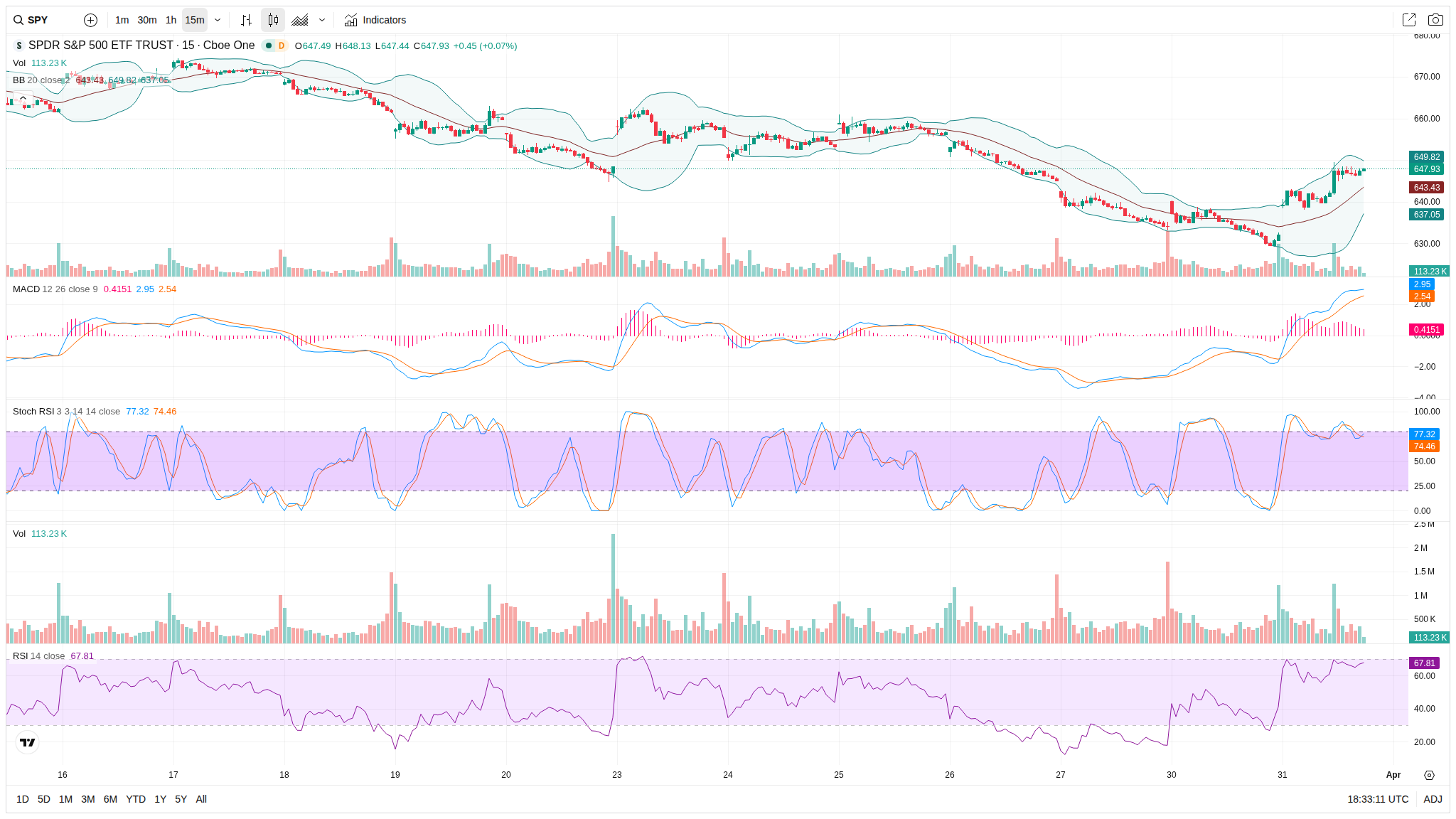This screenshot has width=1456, height=819.
Task: Select the YTD date range
Action: pyautogui.click(x=135, y=799)
